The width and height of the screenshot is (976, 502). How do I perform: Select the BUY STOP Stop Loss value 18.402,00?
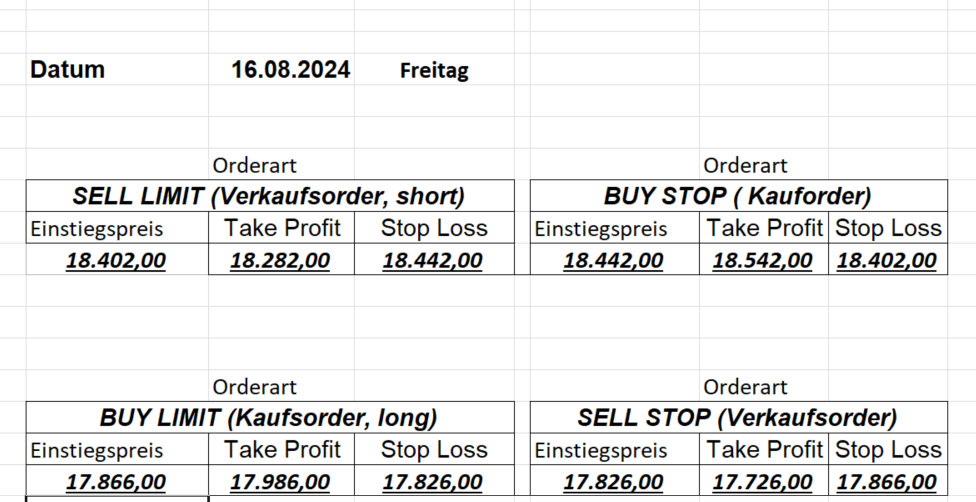click(x=886, y=262)
